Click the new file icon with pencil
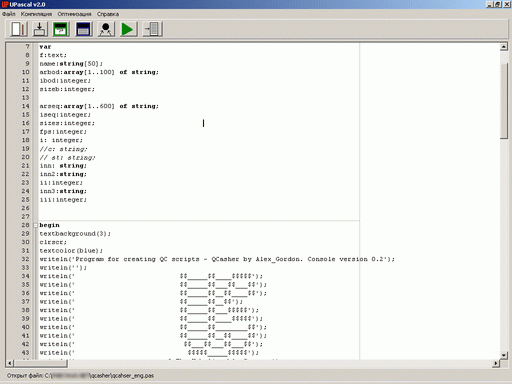This screenshot has width=512, height=384. pyautogui.click(x=18, y=29)
